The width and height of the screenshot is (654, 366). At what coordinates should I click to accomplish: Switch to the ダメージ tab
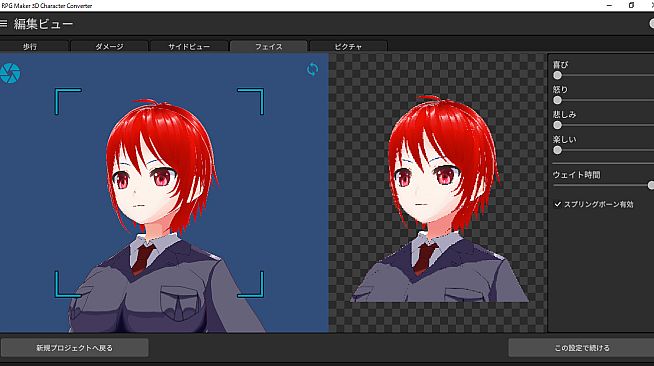[109, 46]
